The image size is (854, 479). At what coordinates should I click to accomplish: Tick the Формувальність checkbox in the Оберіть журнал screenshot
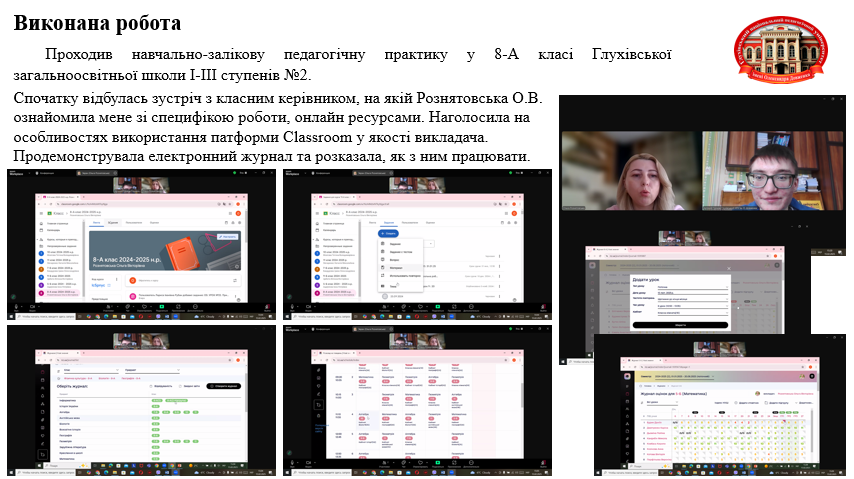pos(151,386)
